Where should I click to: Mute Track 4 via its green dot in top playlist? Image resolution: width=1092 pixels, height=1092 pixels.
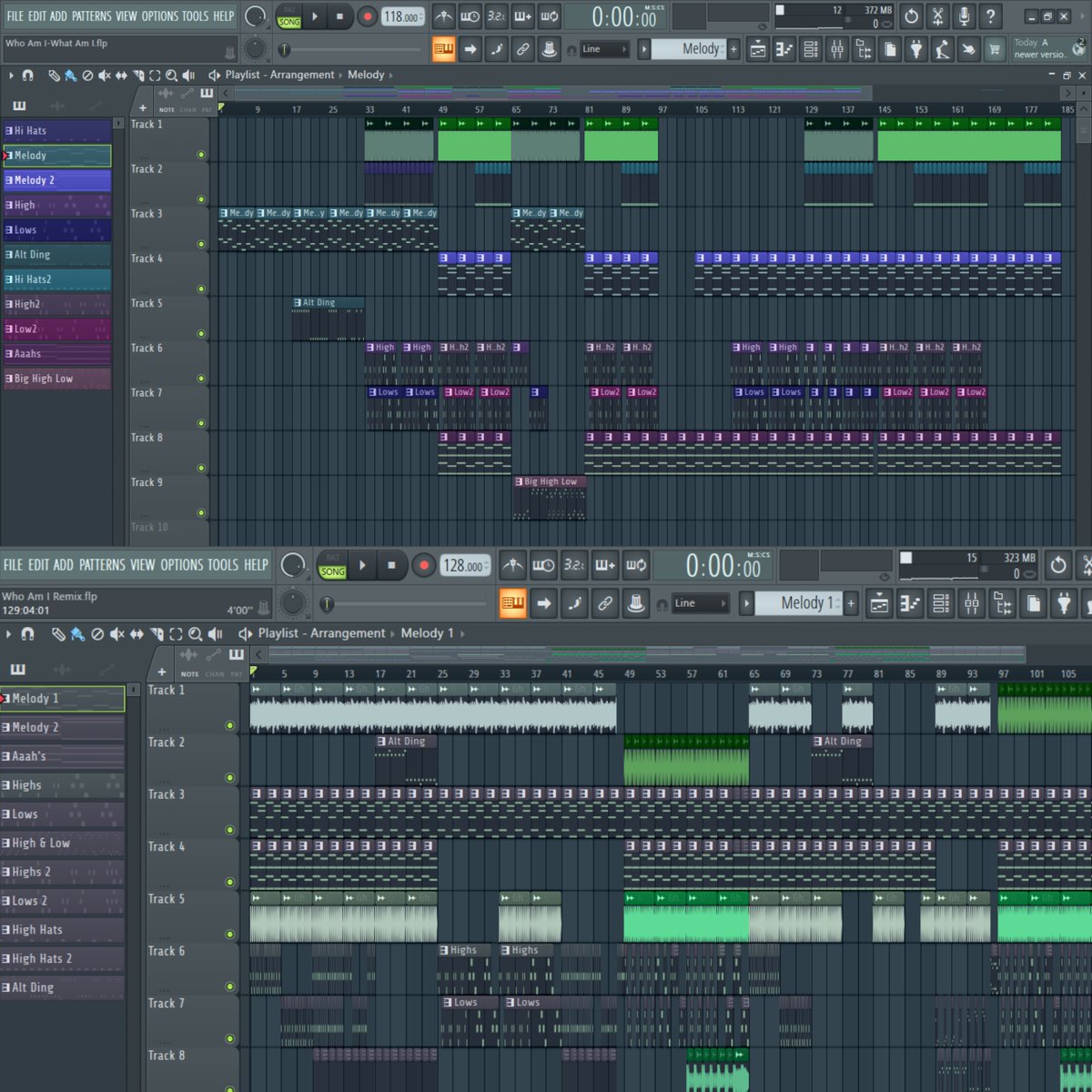(201, 289)
